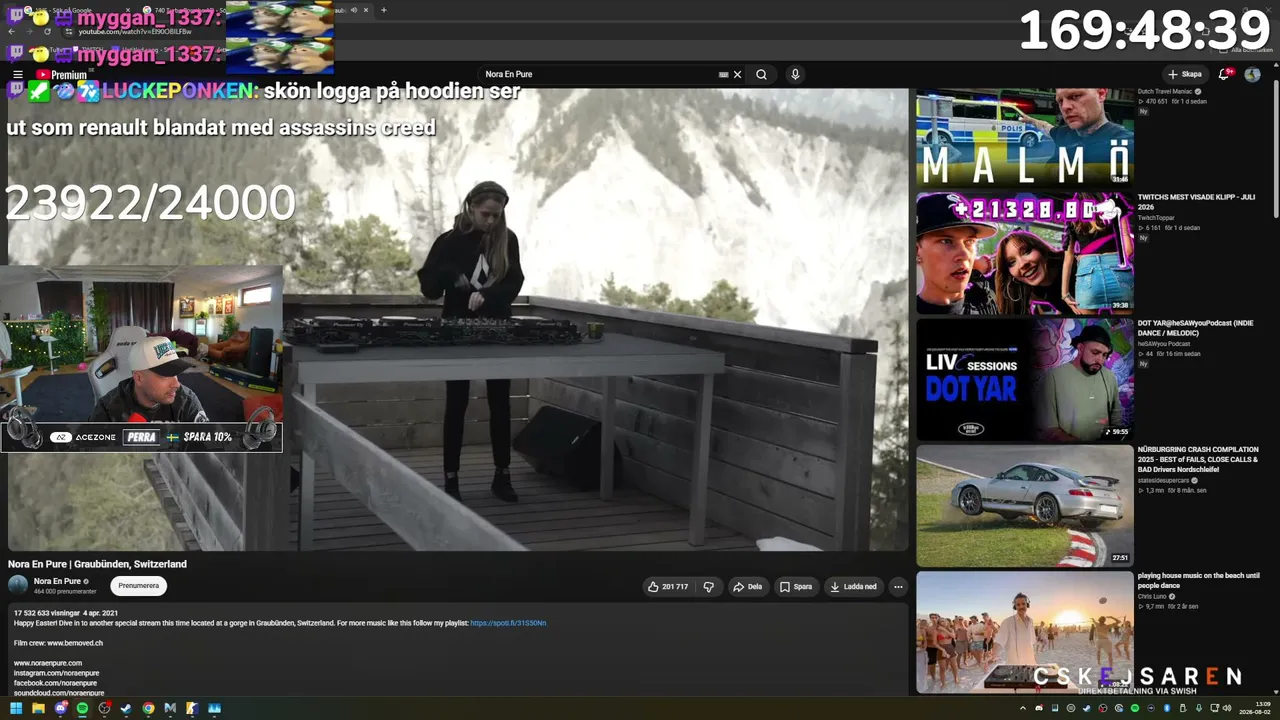The image size is (1280, 720).
Task: Open the DOT YAR Liv Sessions thumbnail
Action: [x=1025, y=379]
